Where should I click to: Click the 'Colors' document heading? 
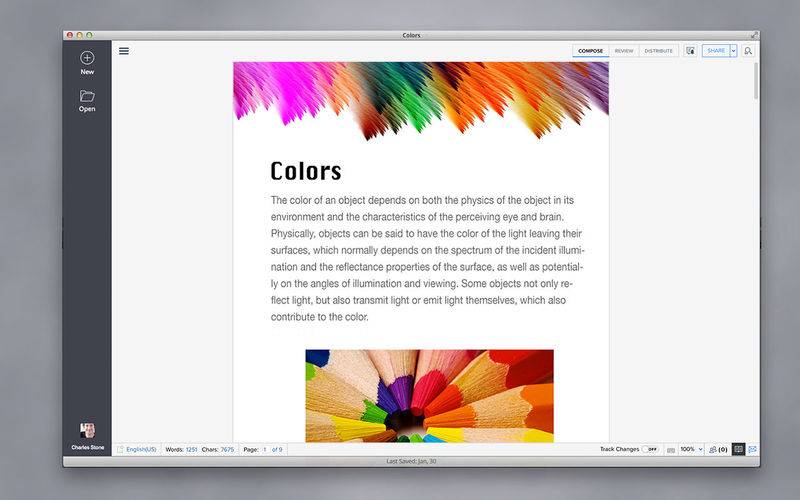pyautogui.click(x=306, y=171)
